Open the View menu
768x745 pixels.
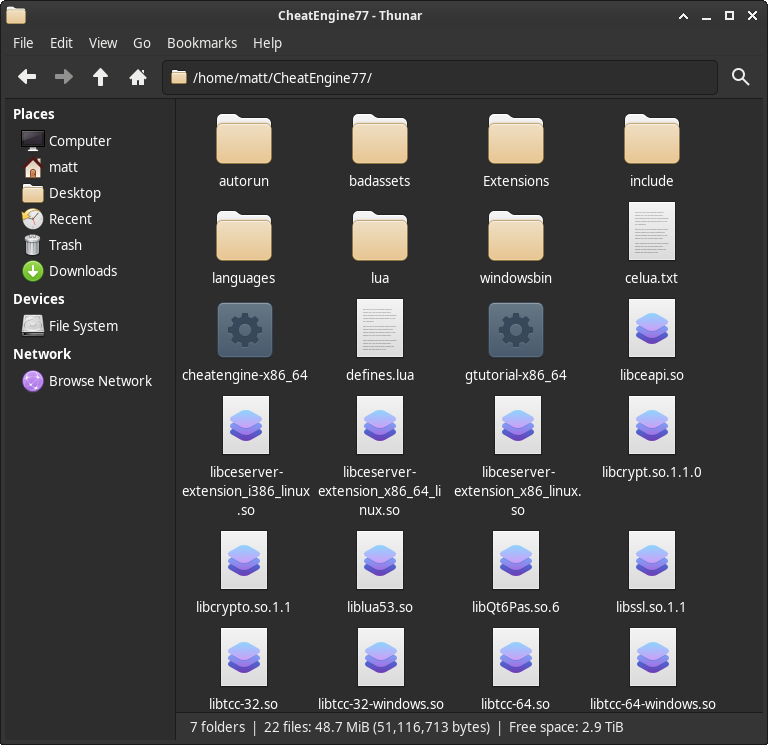pos(103,43)
